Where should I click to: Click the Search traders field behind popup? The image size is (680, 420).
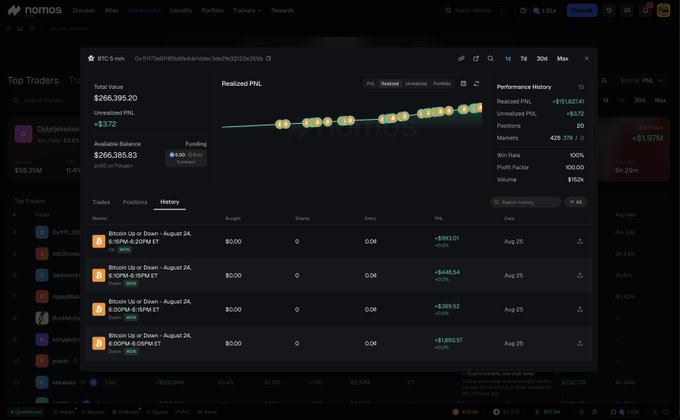(46, 100)
